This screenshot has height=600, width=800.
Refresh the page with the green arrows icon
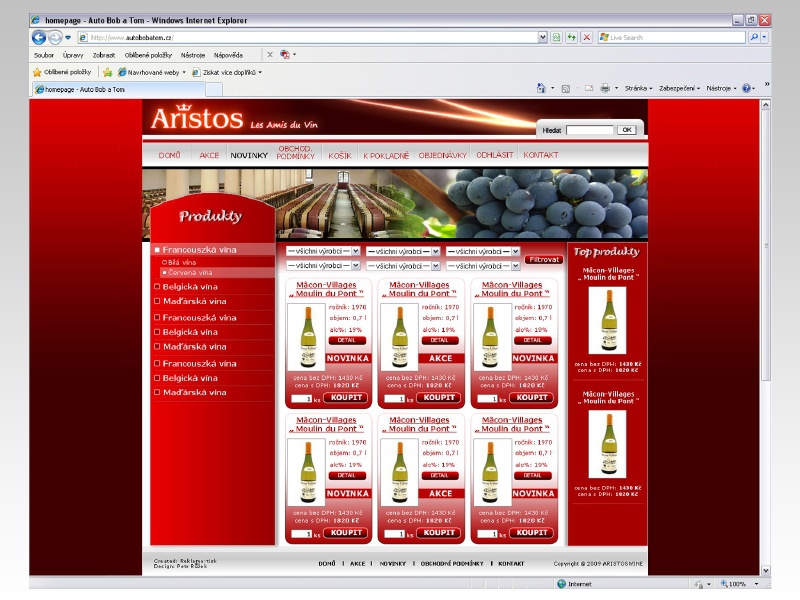tap(571, 37)
